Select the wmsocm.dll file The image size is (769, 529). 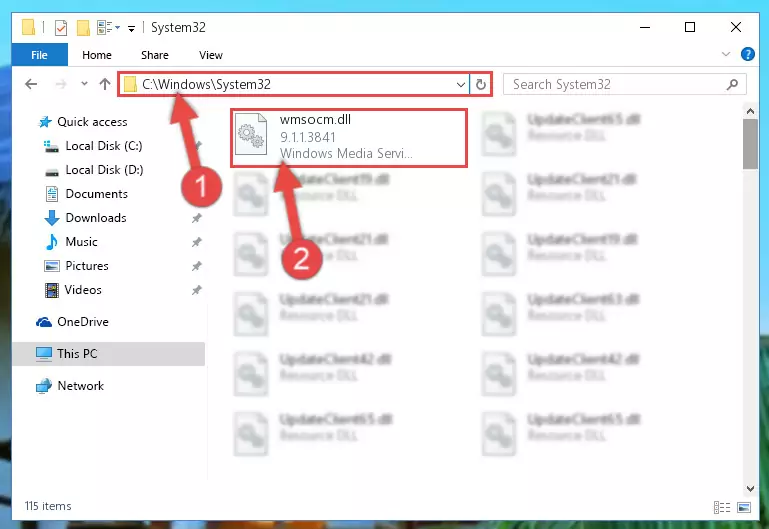[x=349, y=138]
